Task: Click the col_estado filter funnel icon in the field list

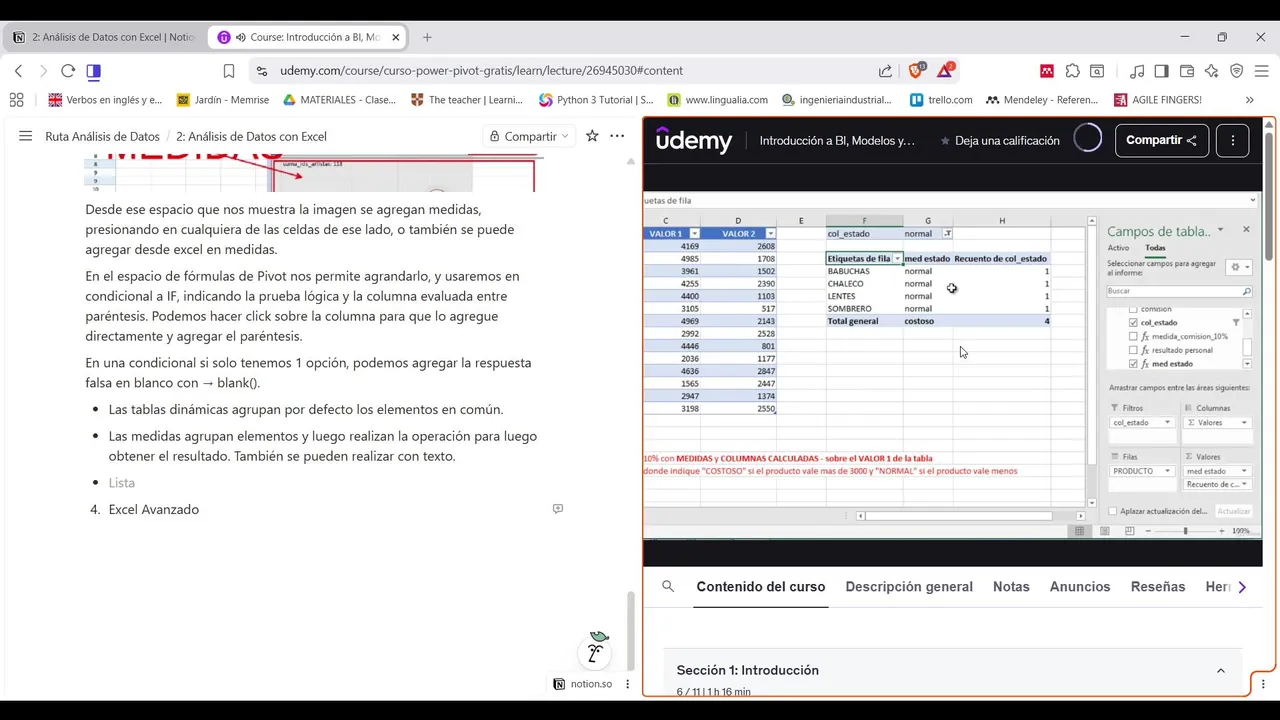Action: pos(1235,323)
